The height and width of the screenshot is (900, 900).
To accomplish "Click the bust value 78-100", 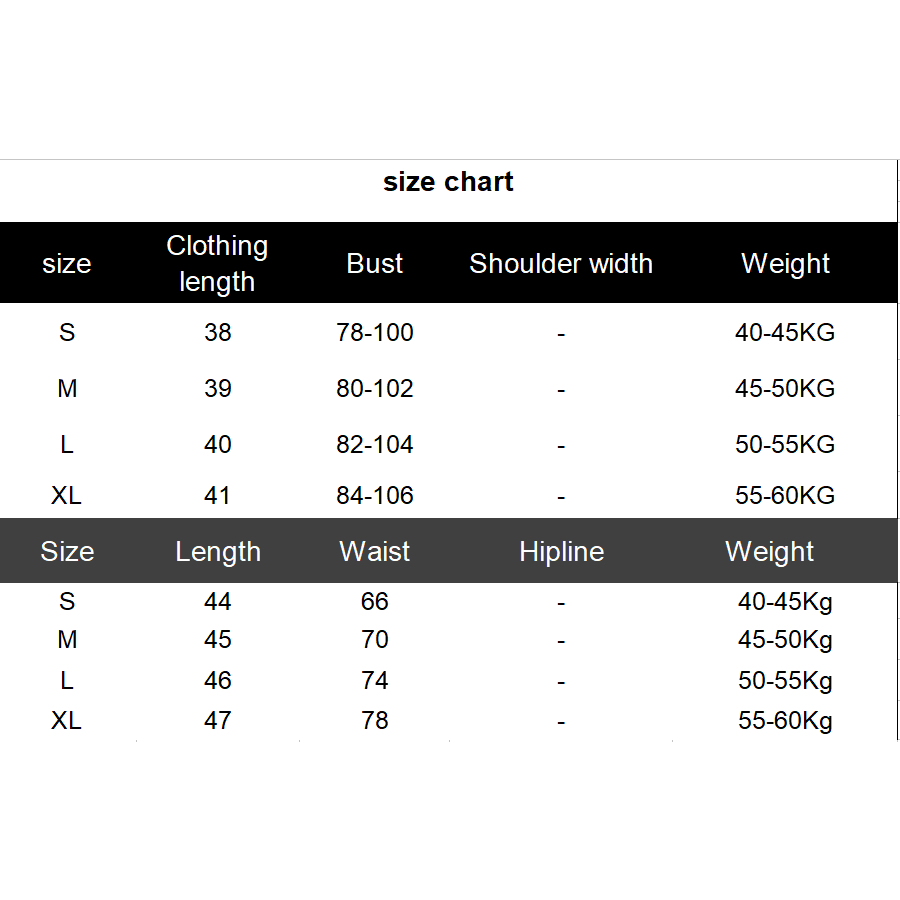I will 375,332.
